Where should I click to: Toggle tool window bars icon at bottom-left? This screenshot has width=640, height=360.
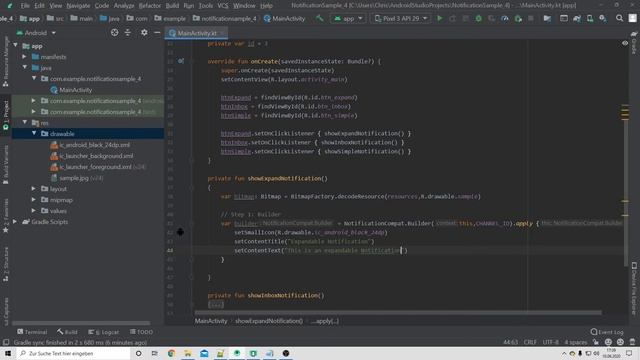point(6,342)
